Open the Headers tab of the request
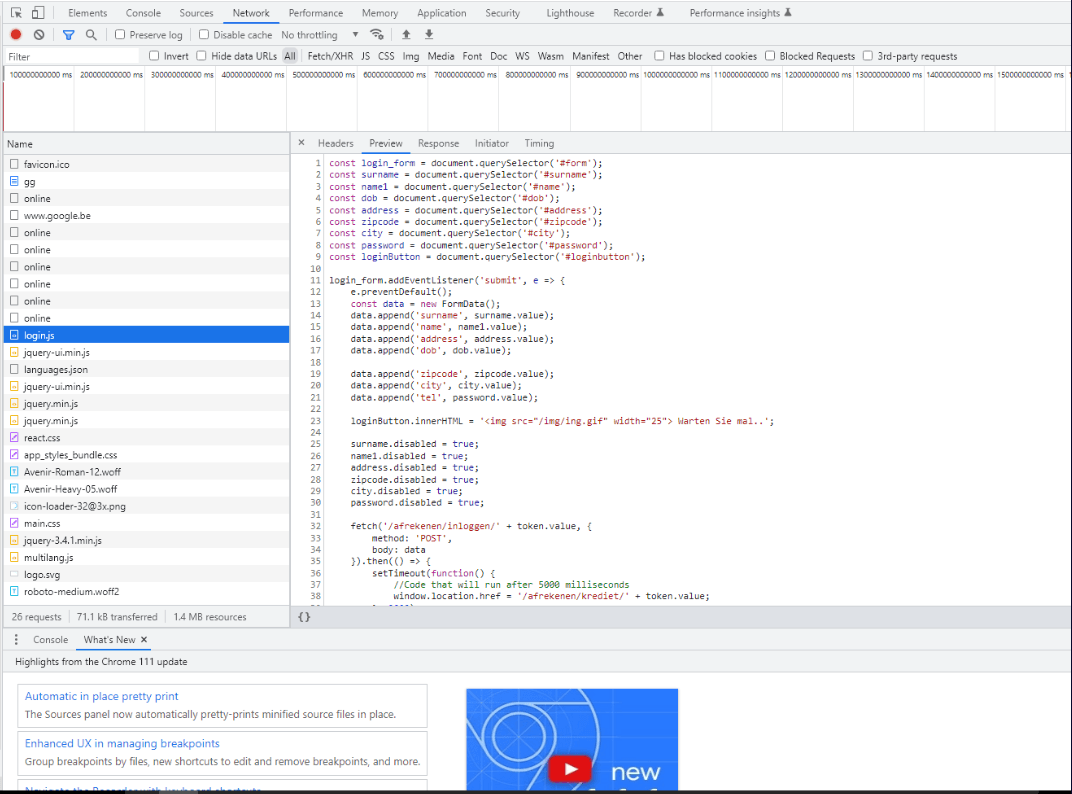The width and height of the screenshot is (1072, 794). (336, 144)
